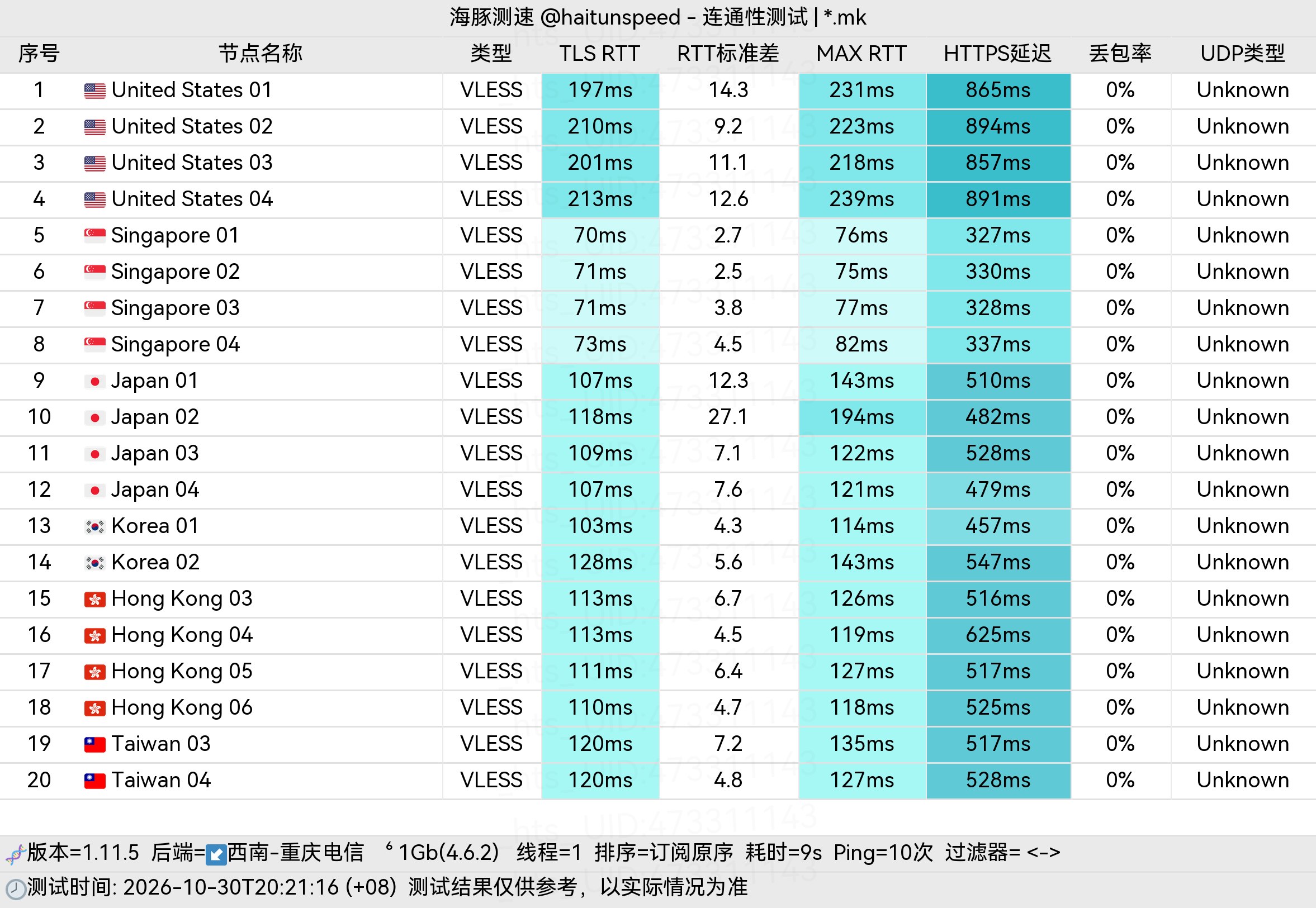
Task: Click the 27.1 RTT deviation value
Action: pos(728,417)
